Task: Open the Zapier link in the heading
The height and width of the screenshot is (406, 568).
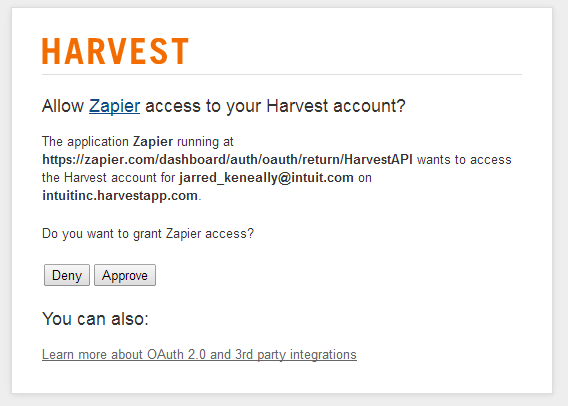Action: coord(114,106)
